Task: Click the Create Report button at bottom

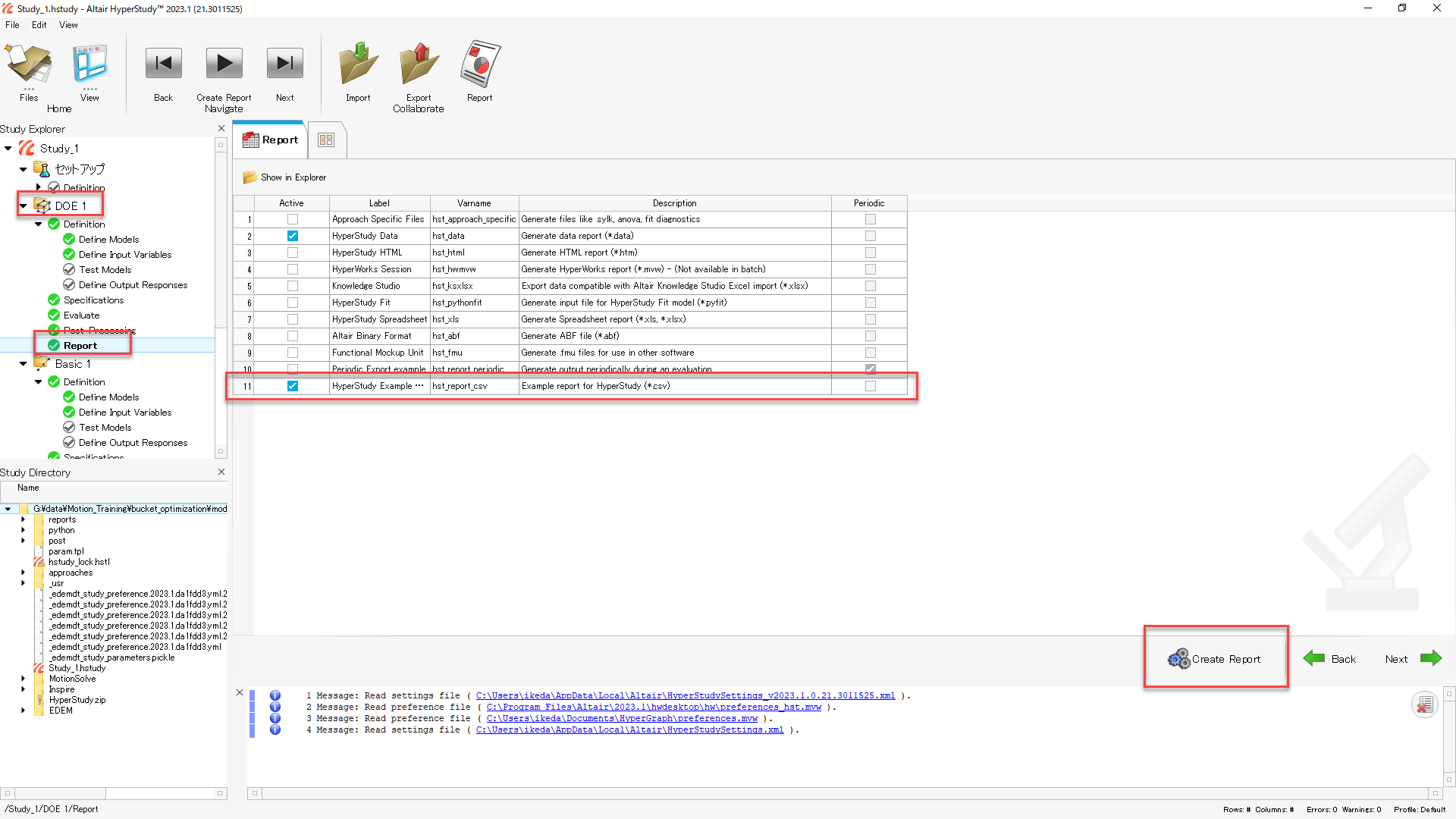Action: pos(1215,658)
